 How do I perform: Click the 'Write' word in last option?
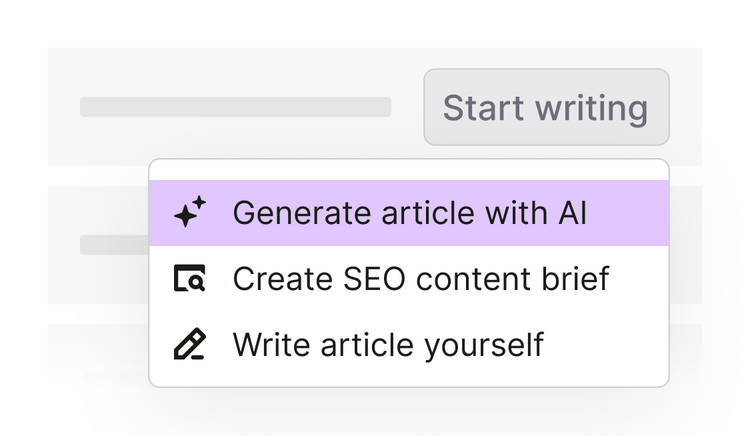271,344
